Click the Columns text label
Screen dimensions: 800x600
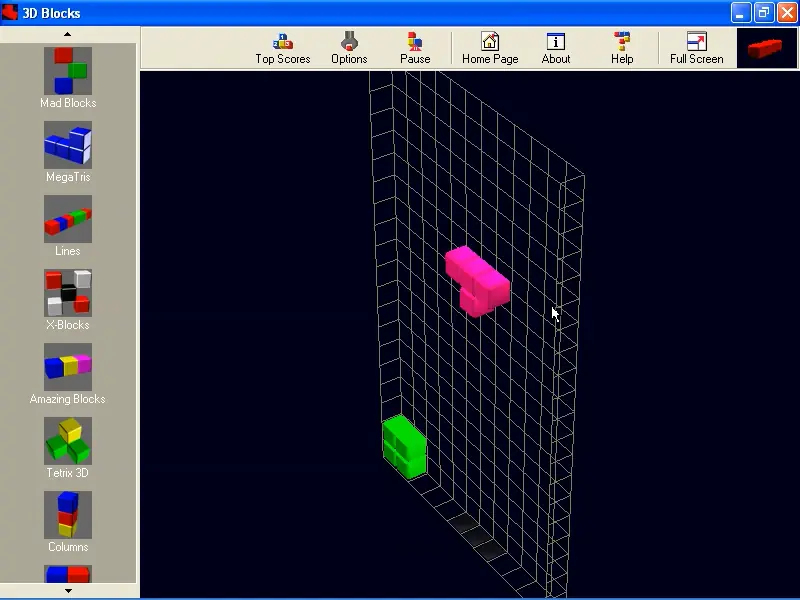(x=68, y=546)
